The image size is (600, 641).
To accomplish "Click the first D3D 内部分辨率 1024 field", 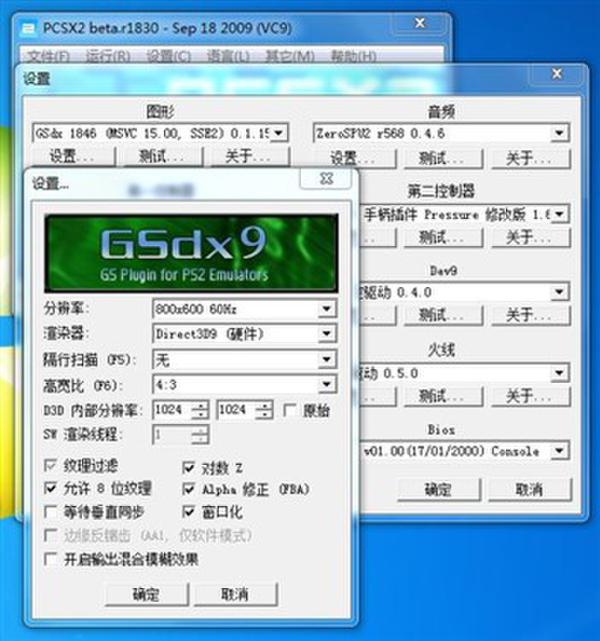I will [x=172, y=410].
